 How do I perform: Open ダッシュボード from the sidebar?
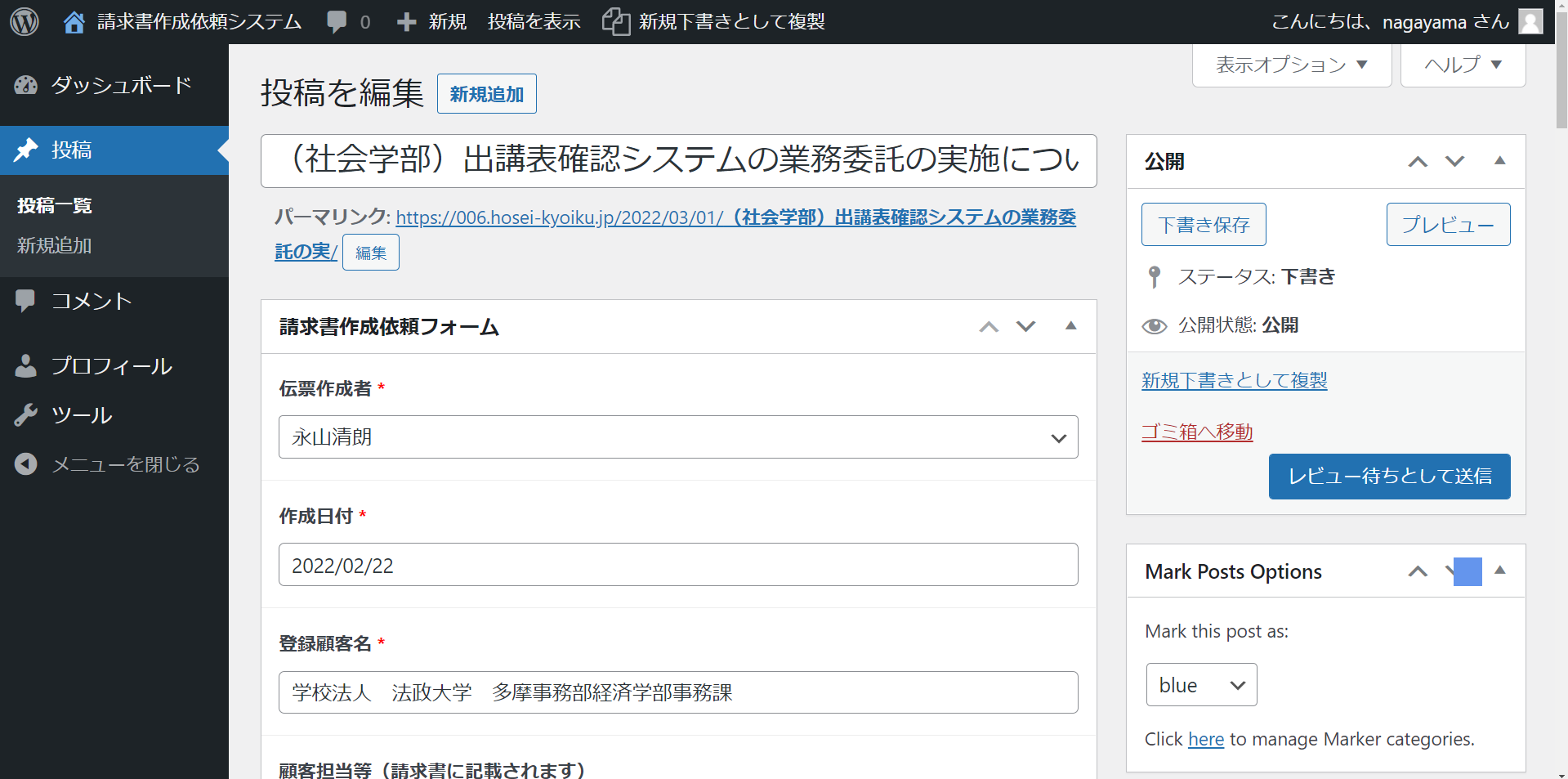[x=121, y=85]
